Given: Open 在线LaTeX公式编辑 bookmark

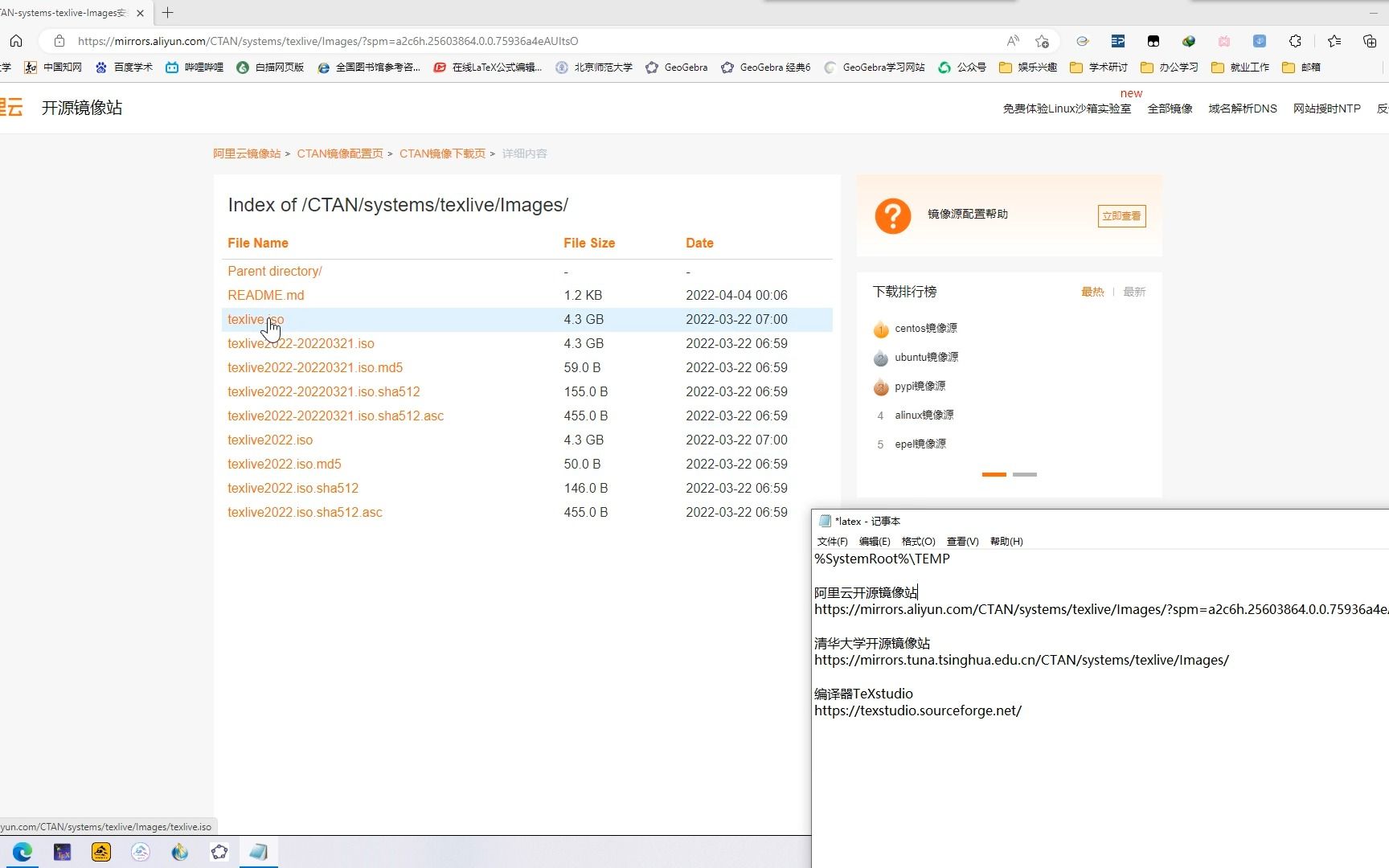Looking at the screenshot, I should [488, 68].
